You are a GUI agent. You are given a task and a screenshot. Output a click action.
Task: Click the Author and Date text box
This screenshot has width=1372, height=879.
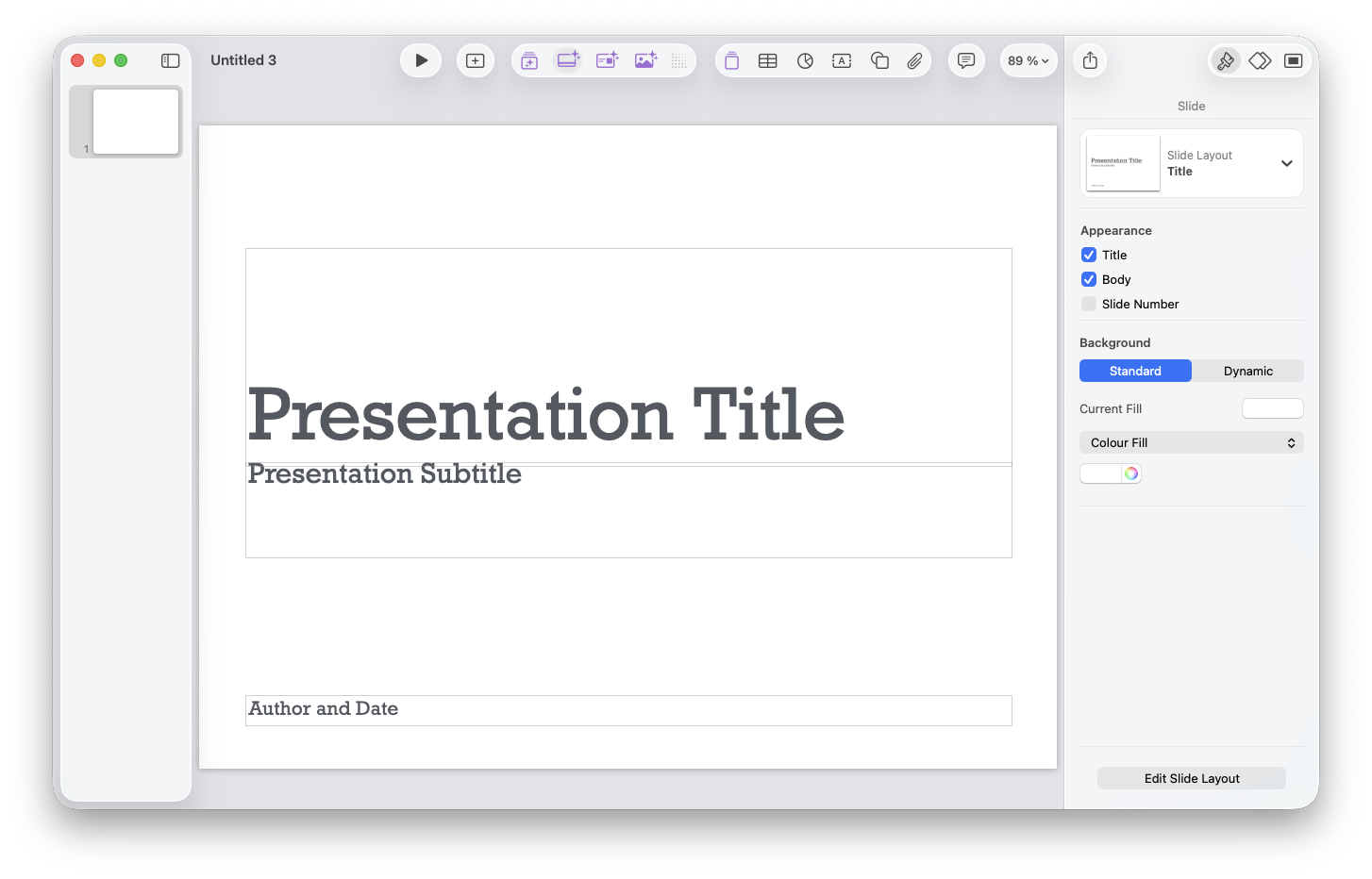(628, 710)
